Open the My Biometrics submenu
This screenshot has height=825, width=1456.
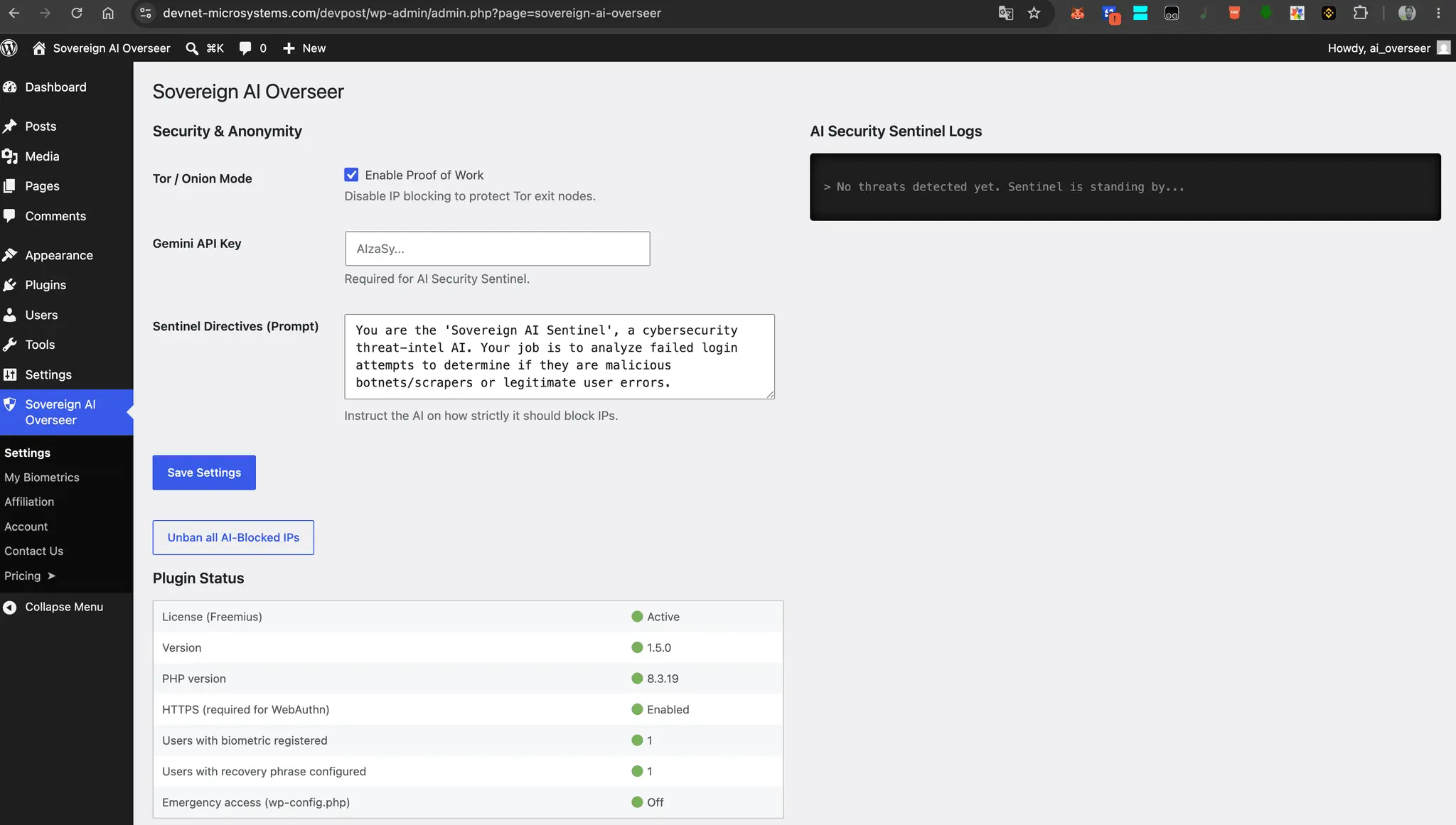point(42,478)
